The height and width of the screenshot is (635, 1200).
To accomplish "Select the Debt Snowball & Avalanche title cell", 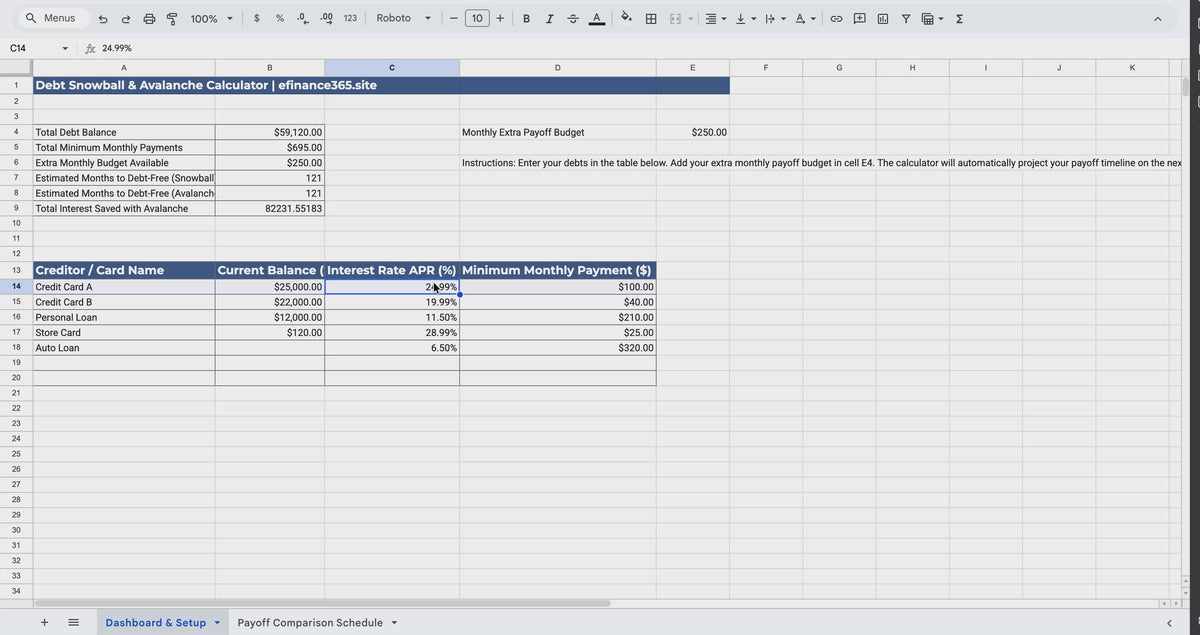I will pyautogui.click(x=382, y=86).
